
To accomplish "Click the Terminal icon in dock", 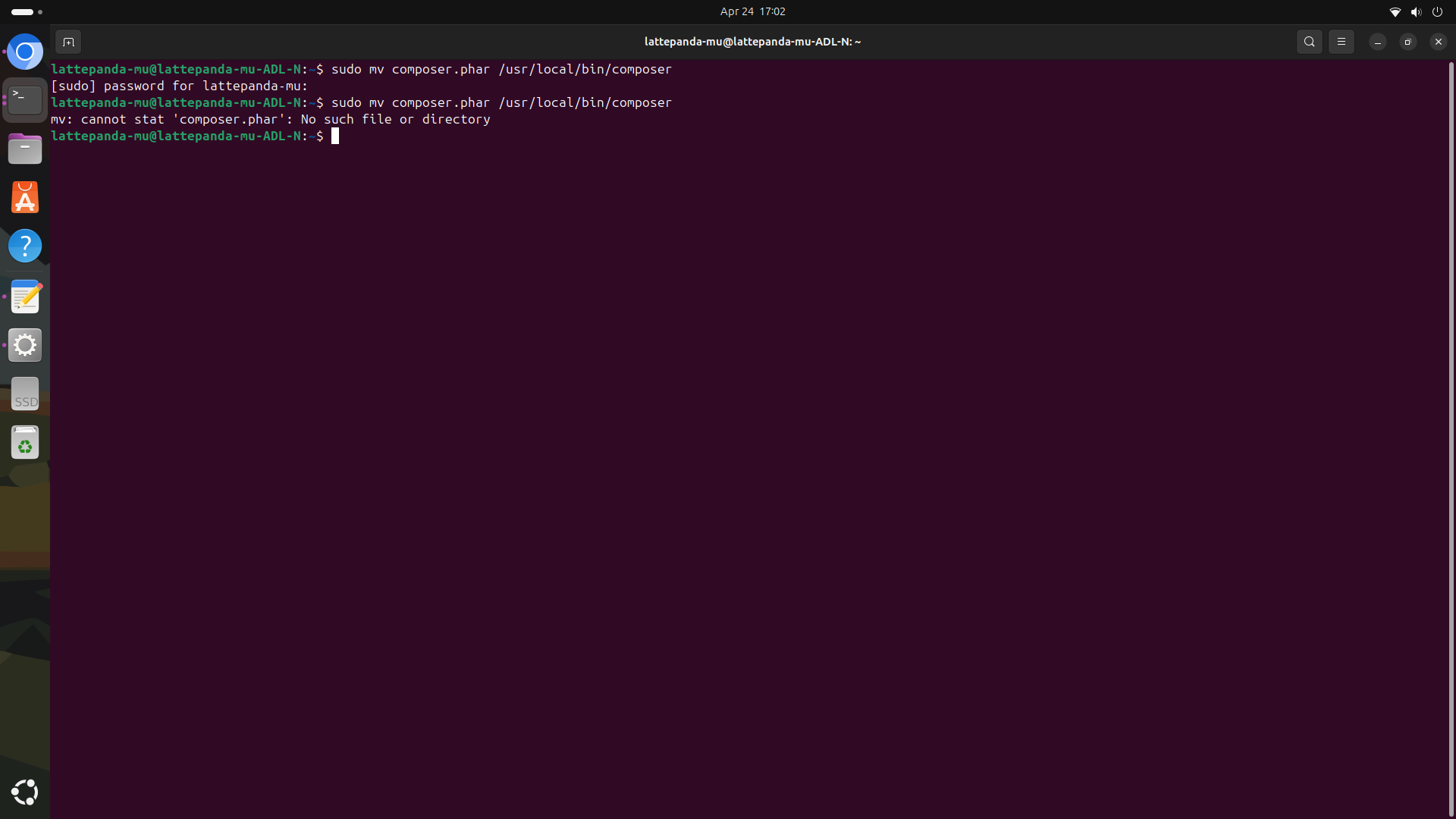I will (x=25, y=100).
